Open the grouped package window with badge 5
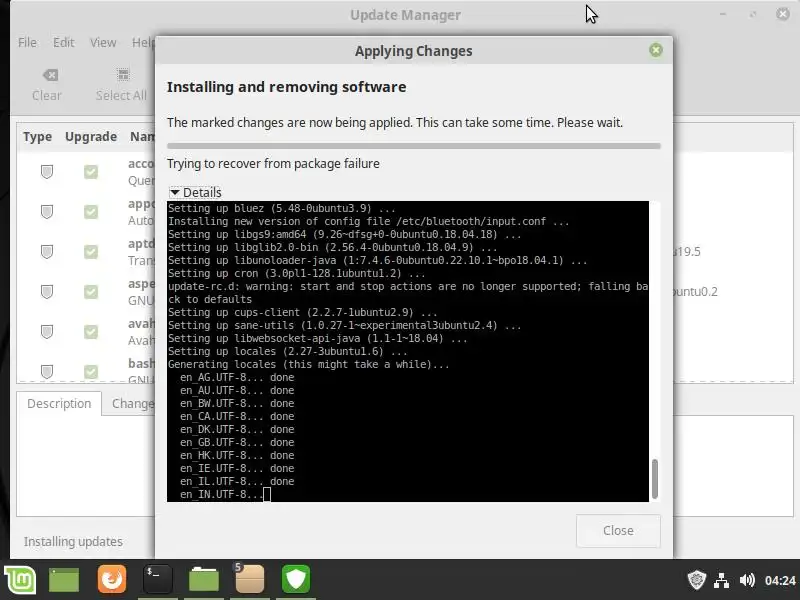 pyautogui.click(x=249, y=579)
